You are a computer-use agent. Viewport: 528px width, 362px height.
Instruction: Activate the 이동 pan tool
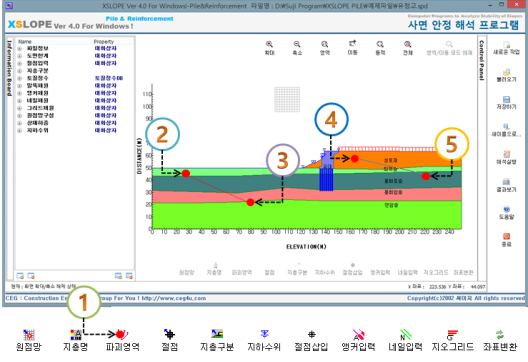click(x=352, y=44)
